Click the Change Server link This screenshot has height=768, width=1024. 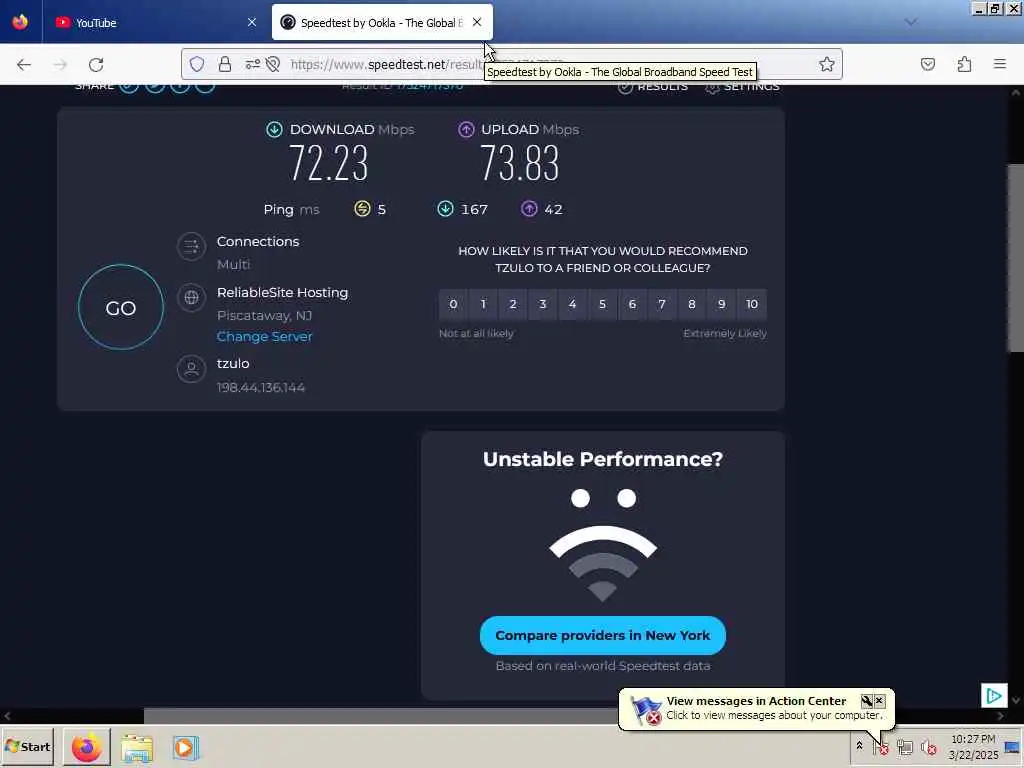264,336
